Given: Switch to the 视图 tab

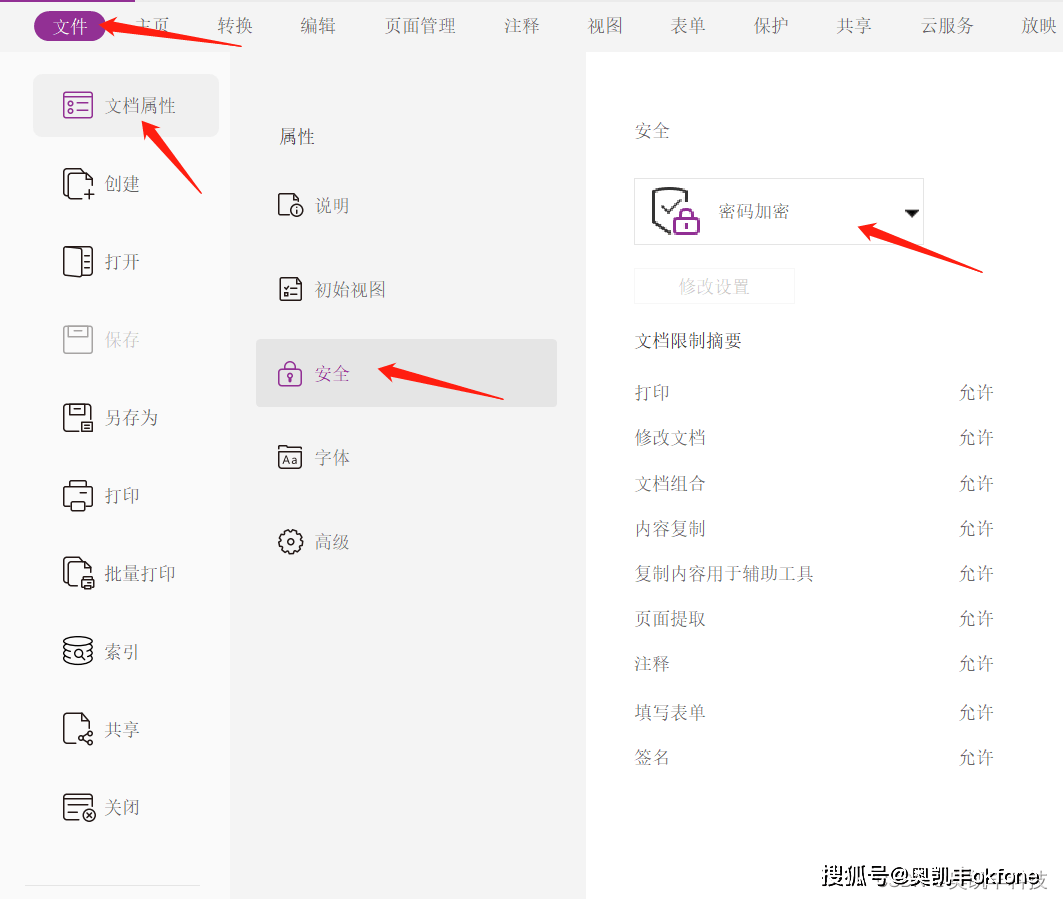Looking at the screenshot, I should pos(605,26).
